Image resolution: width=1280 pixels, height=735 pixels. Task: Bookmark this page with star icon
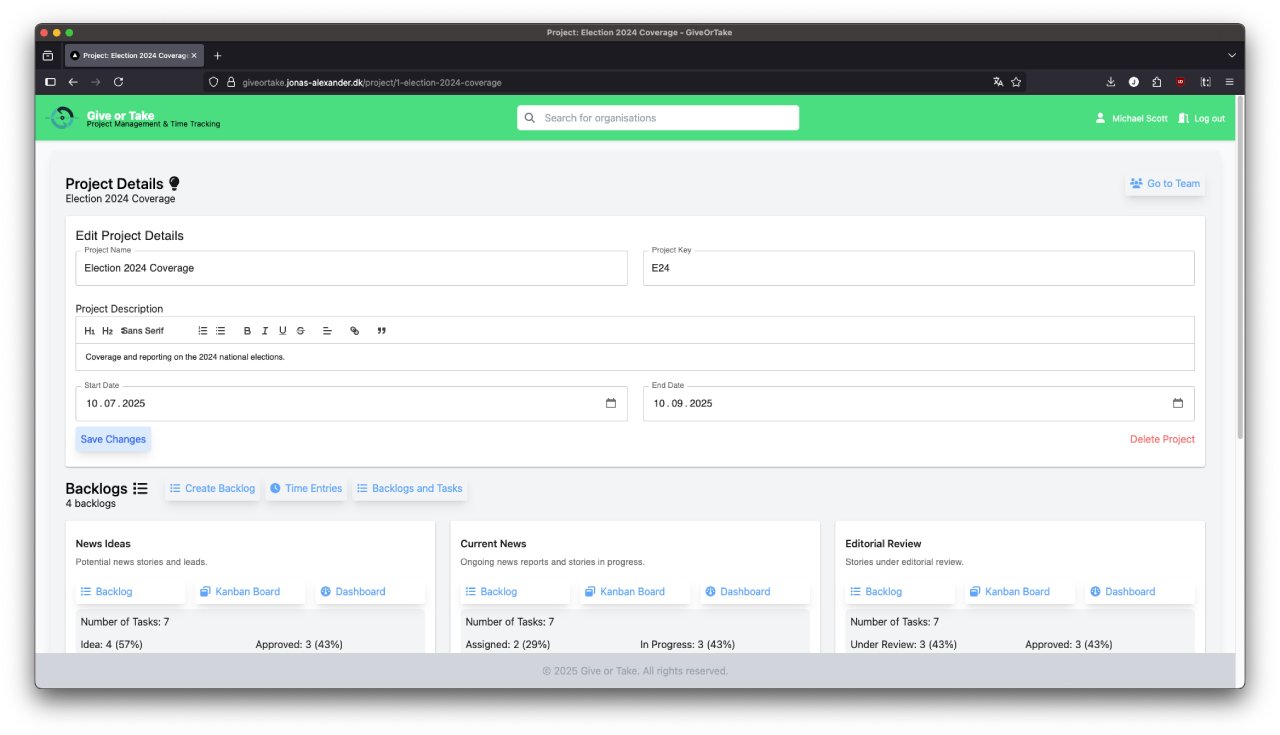tap(1016, 82)
